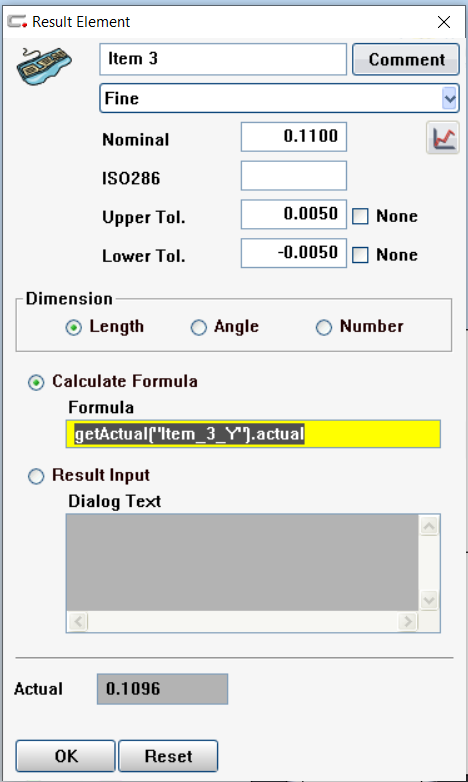Click the keyboard result element icon
Screen dimensions: 468x782
(44, 66)
